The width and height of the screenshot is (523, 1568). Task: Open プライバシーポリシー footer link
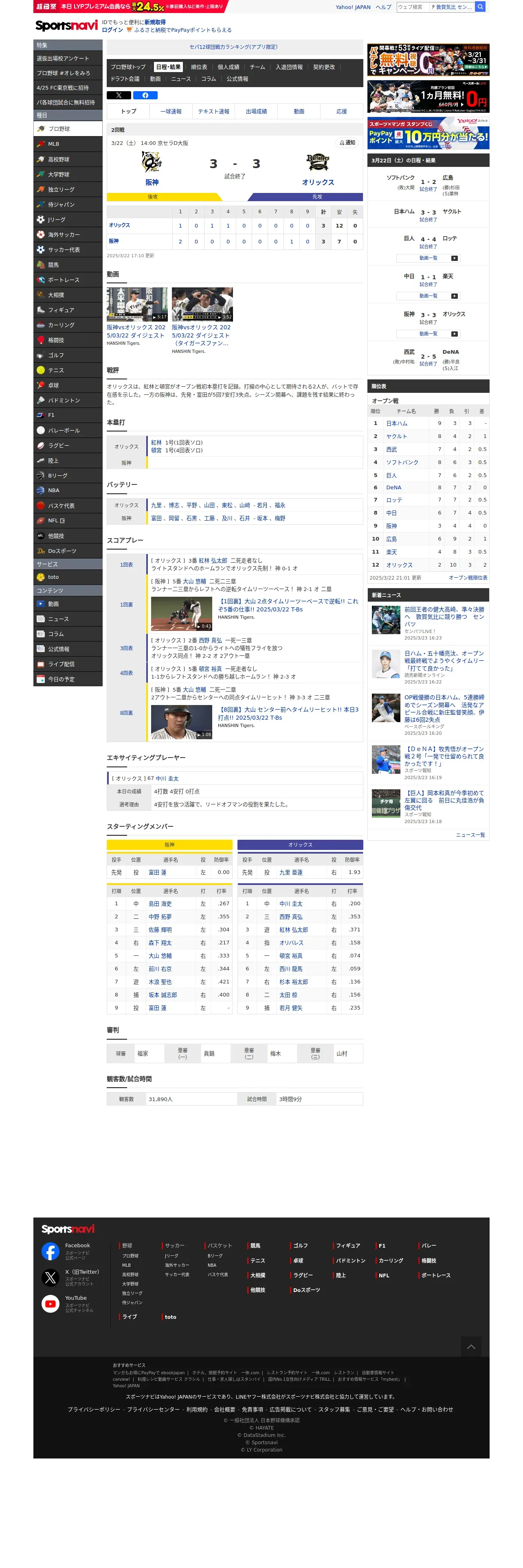click(x=94, y=1410)
